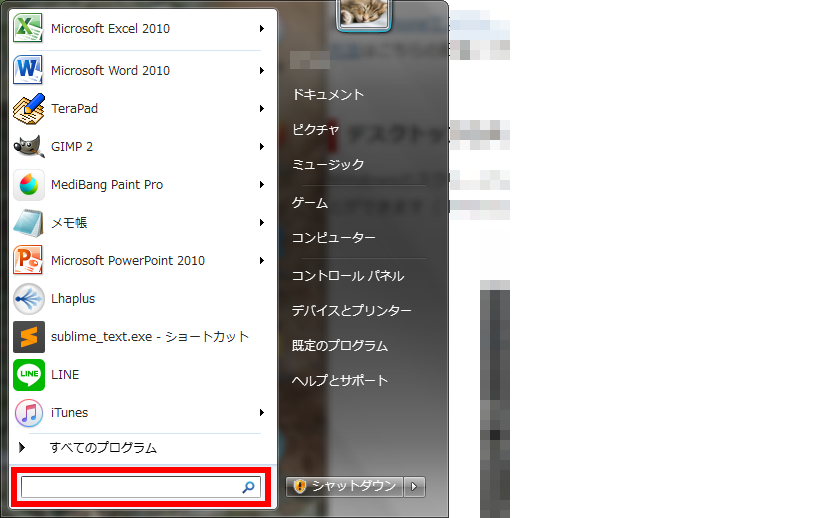Viewport: 819px width, 518px height.
Task: Launch LINE from its green icon
Action: [x=29, y=375]
